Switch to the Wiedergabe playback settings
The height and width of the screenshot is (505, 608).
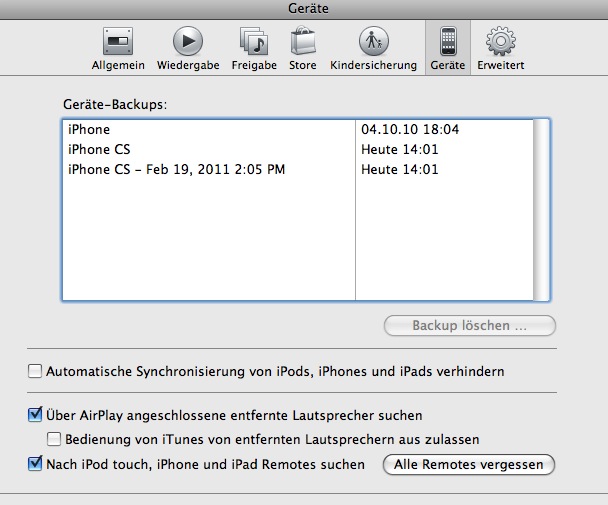[188, 44]
